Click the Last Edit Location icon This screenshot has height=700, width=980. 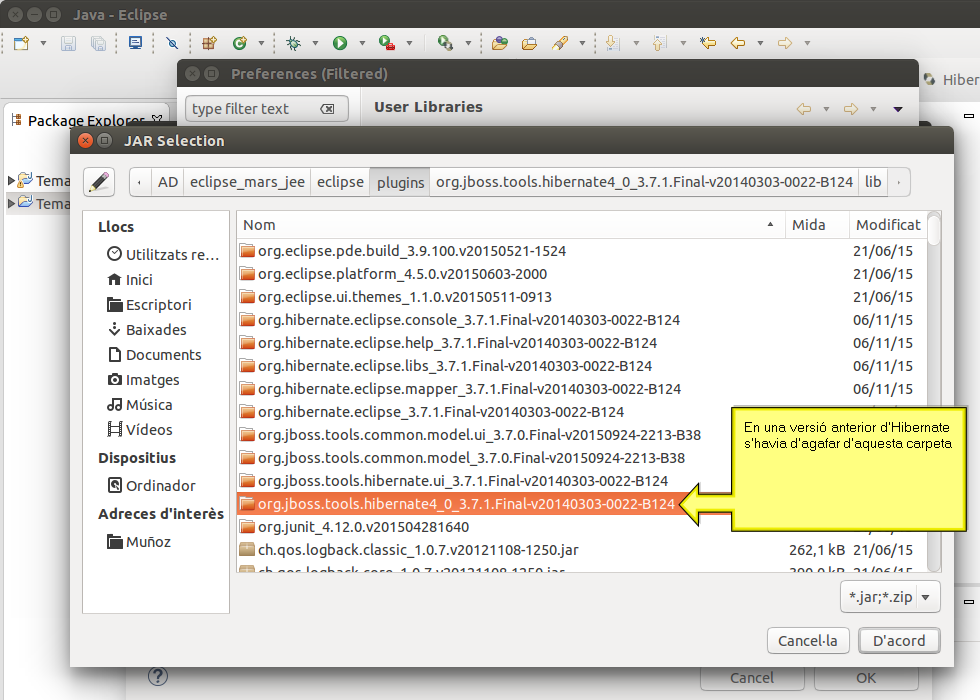[708, 43]
